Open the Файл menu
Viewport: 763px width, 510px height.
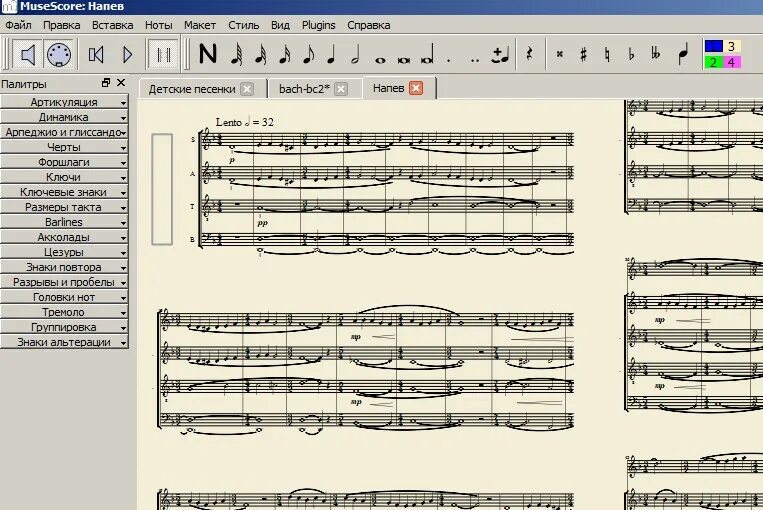coord(18,25)
